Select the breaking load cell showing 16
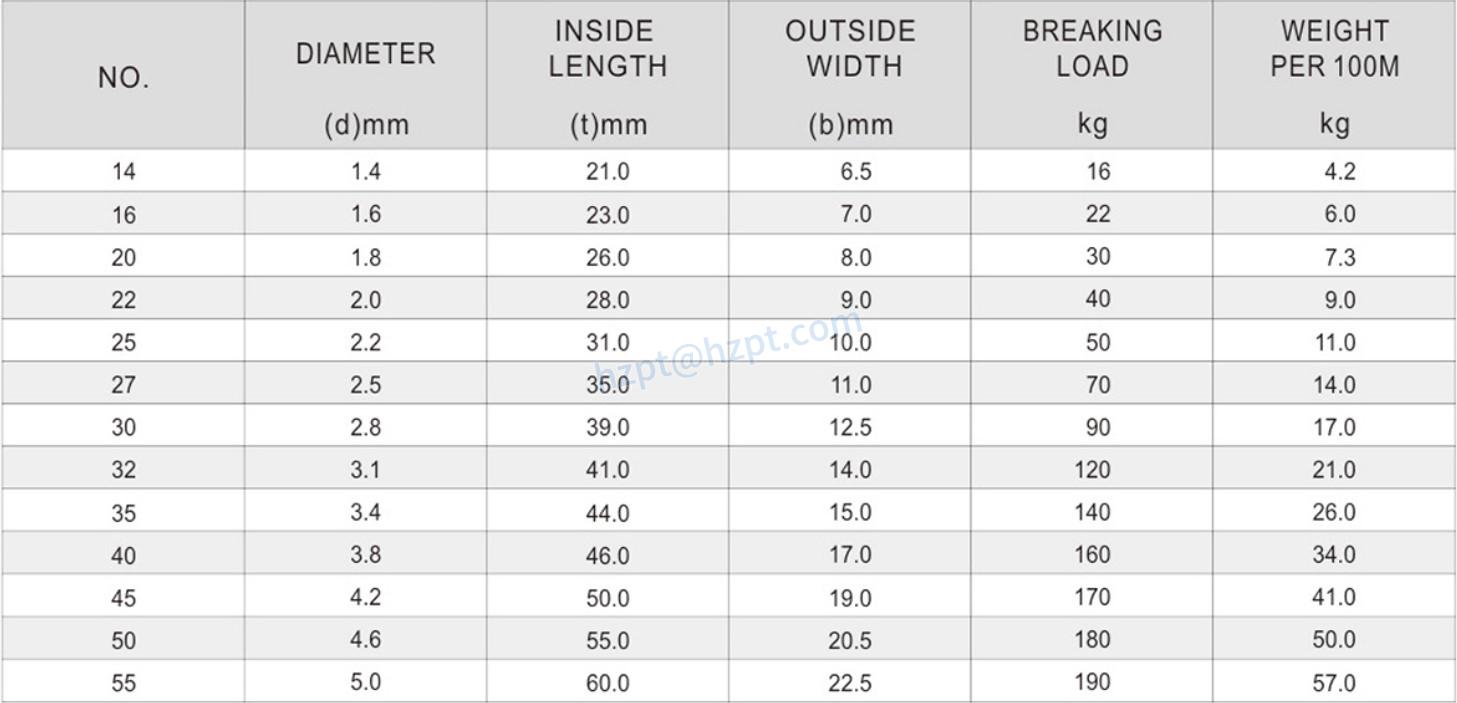The image size is (1457, 703). [x=1098, y=172]
